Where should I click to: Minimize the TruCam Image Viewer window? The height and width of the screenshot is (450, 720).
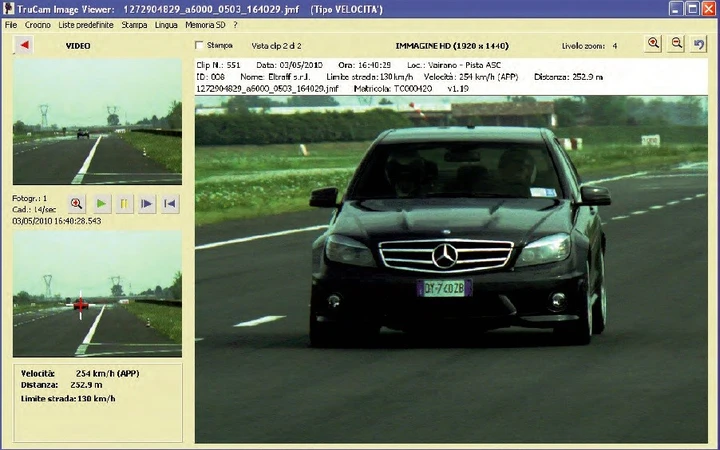[675, 9]
